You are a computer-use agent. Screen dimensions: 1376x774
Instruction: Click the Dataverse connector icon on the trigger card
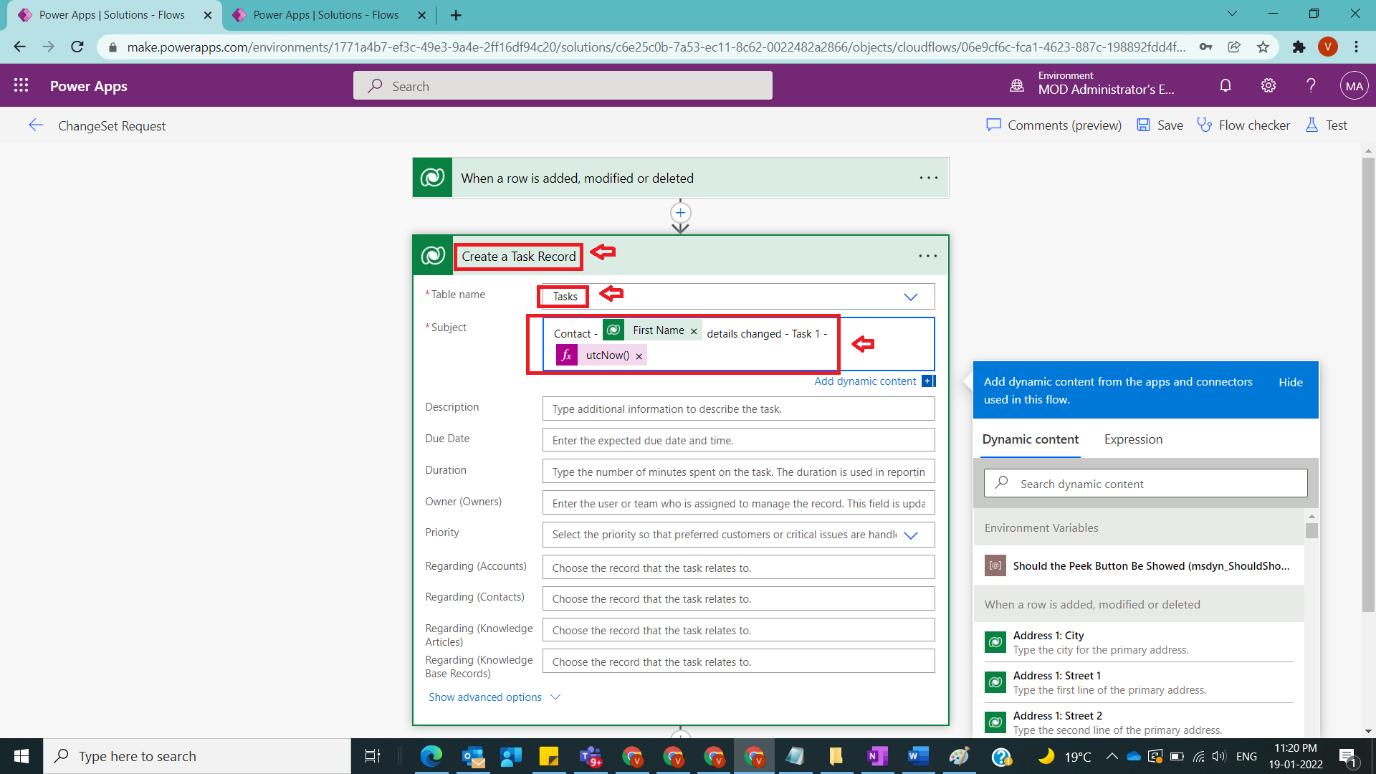431,177
